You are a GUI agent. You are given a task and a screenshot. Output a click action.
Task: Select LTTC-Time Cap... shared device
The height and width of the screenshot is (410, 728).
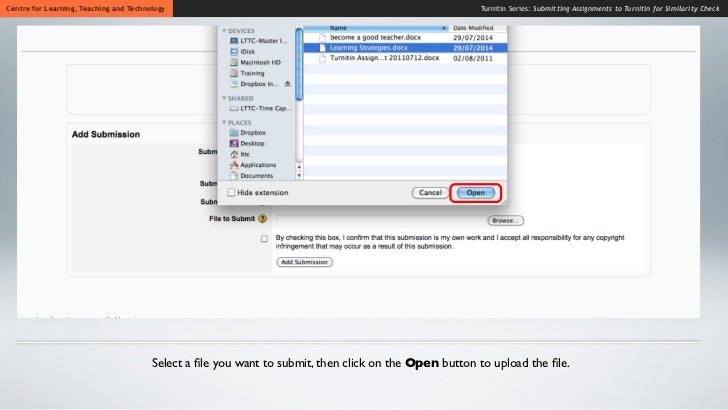(x=260, y=109)
